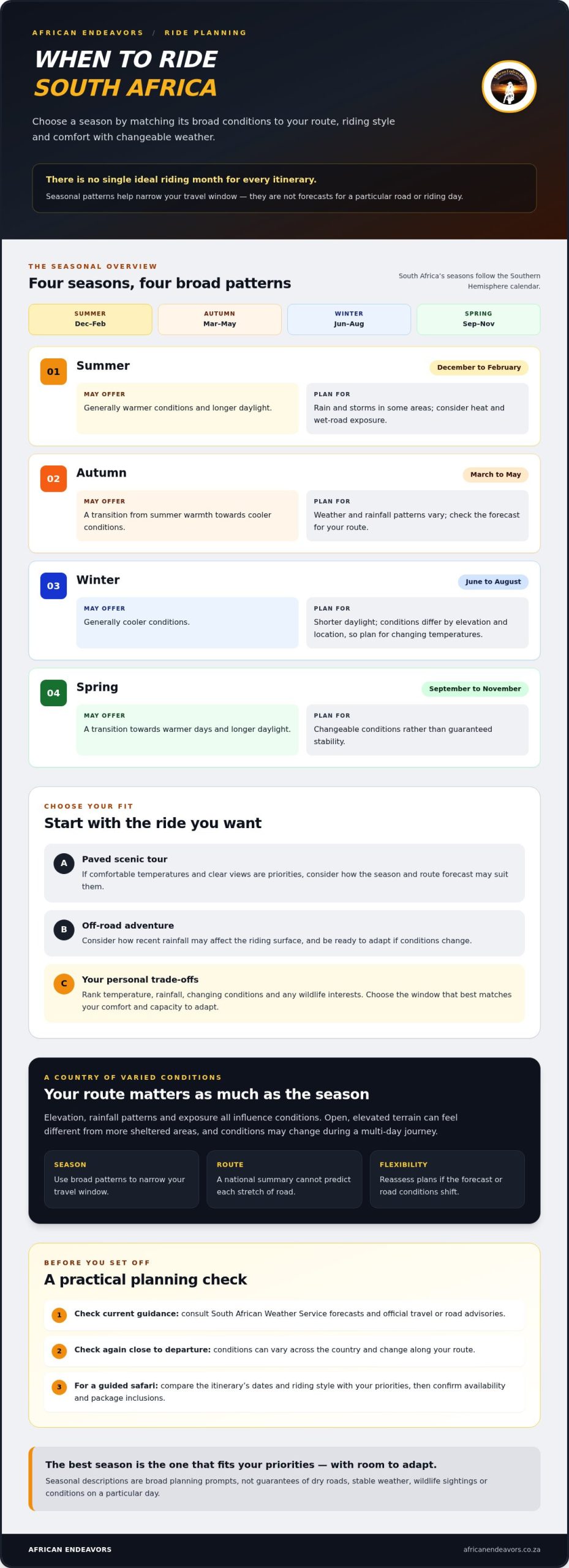Click step 3 circle for guided safari
This screenshot has width=569, height=1568.
click(59, 1387)
